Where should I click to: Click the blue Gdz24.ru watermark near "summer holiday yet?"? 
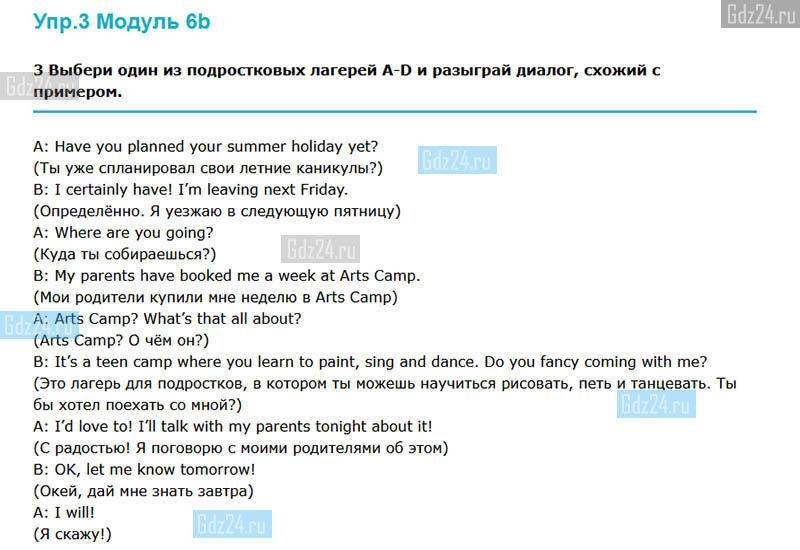(x=457, y=160)
